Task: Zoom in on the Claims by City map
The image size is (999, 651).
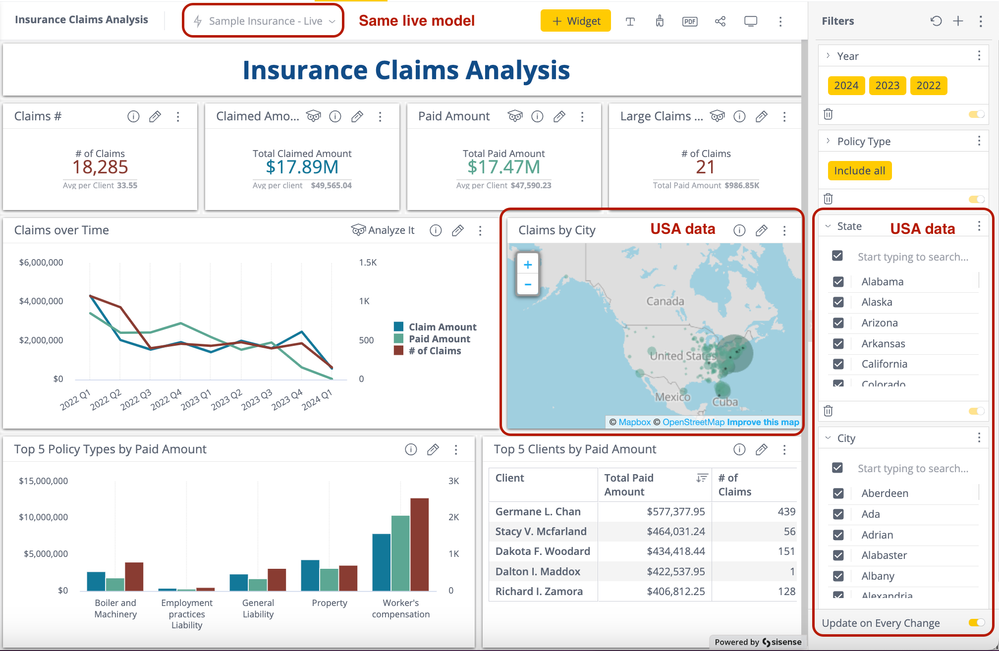Action: (528, 264)
